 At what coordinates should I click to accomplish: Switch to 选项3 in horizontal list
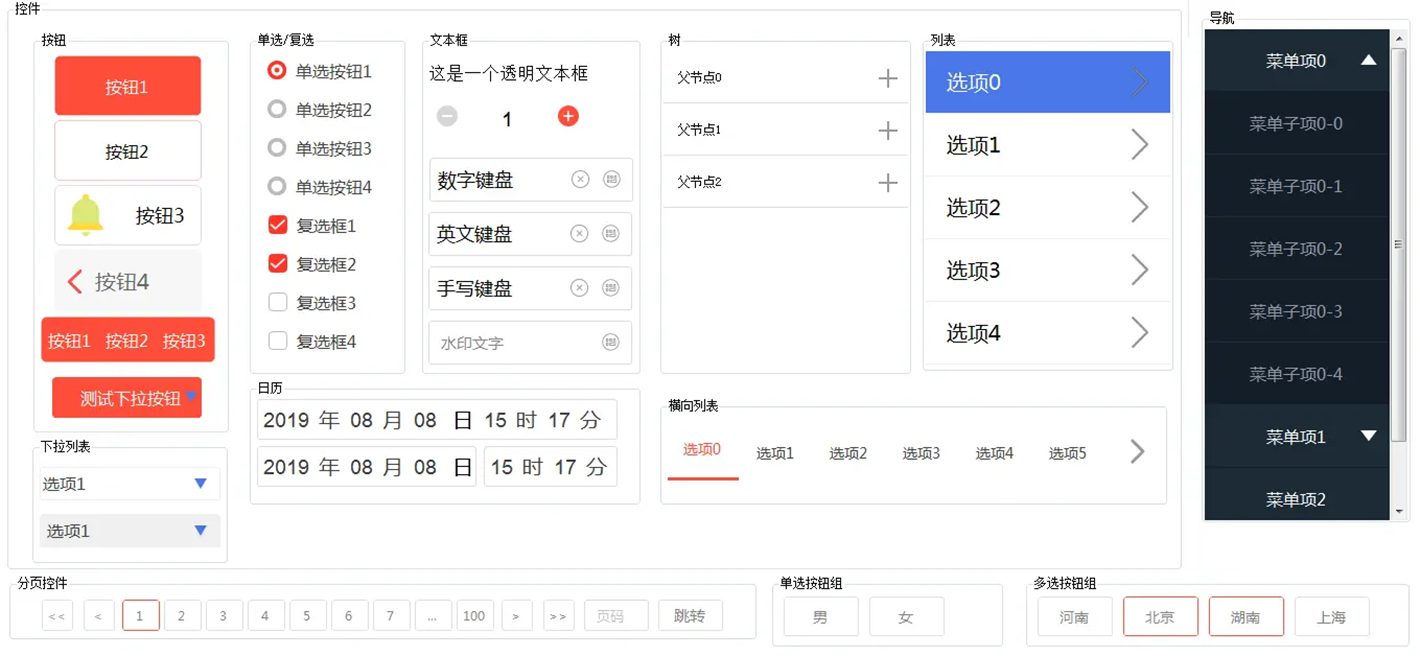(921, 453)
